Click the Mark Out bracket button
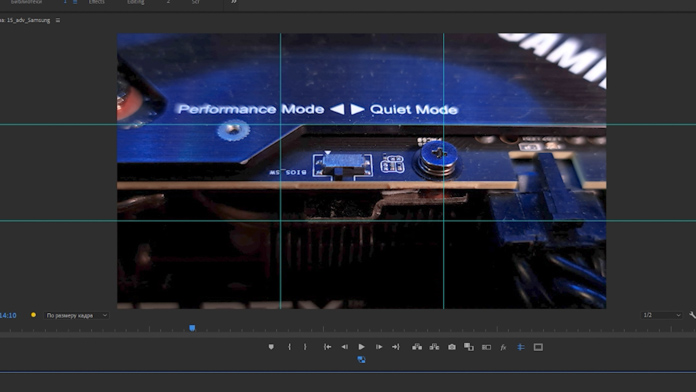This screenshot has width=696, height=392. click(305, 347)
